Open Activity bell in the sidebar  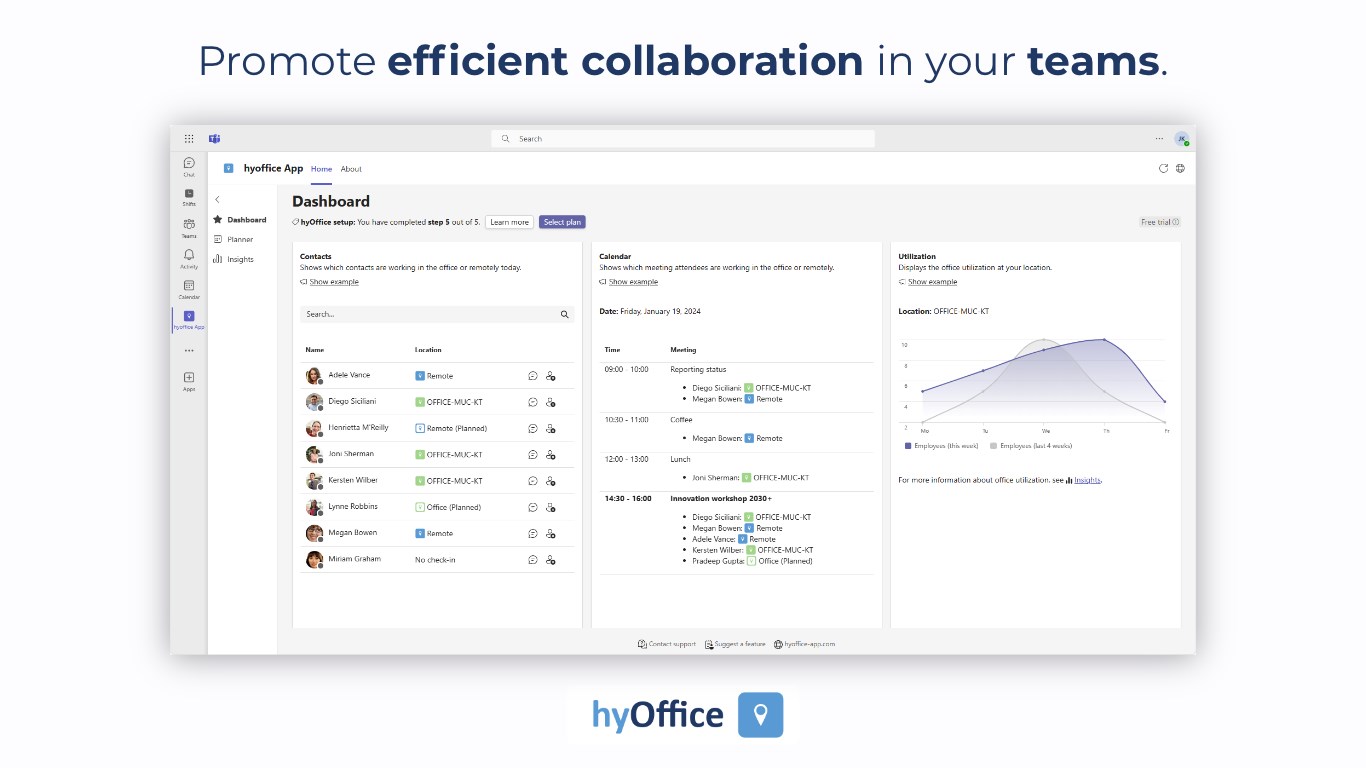pyautogui.click(x=189, y=258)
